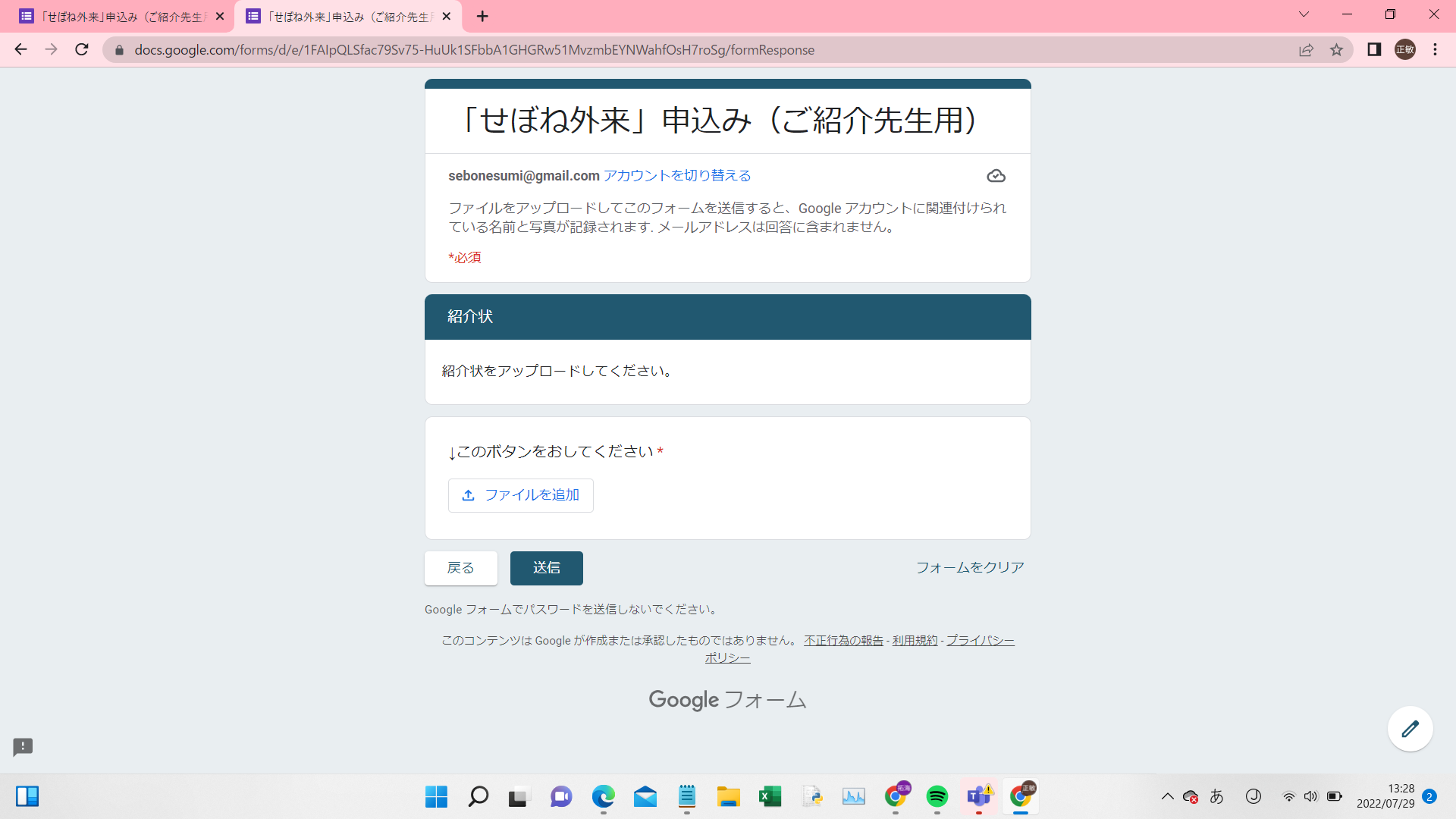This screenshot has width=1456, height=819.
Task: Click the cloud saved-draft icon
Action: (x=996, y=176)
